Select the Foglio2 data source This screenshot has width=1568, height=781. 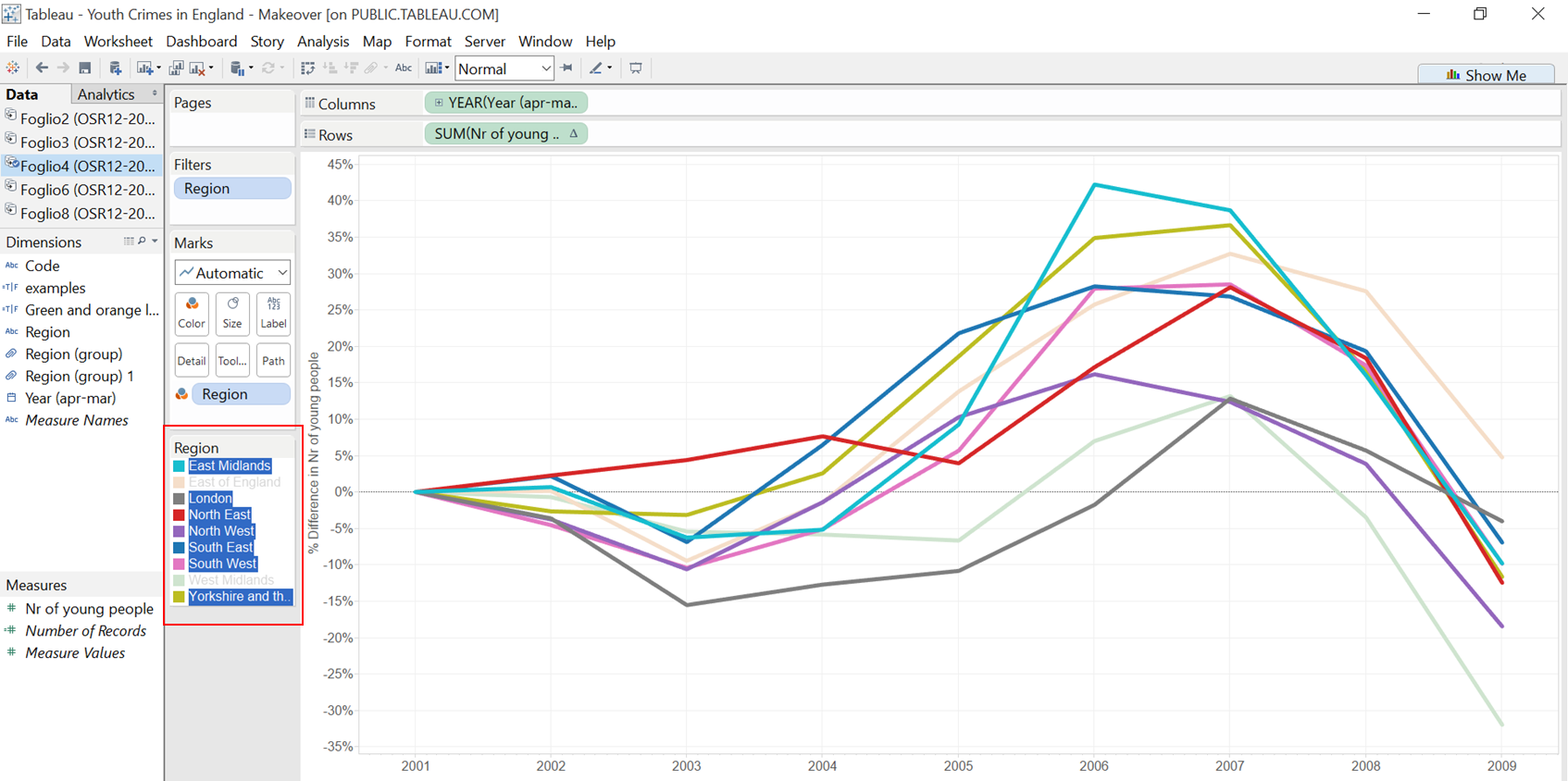tap(81, 118)
